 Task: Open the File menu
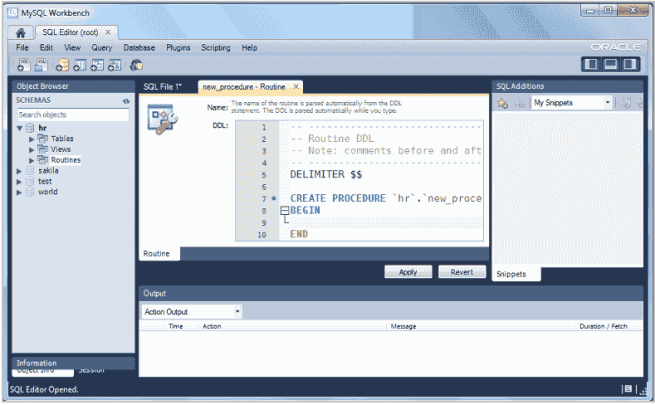[x=22, y=48]
